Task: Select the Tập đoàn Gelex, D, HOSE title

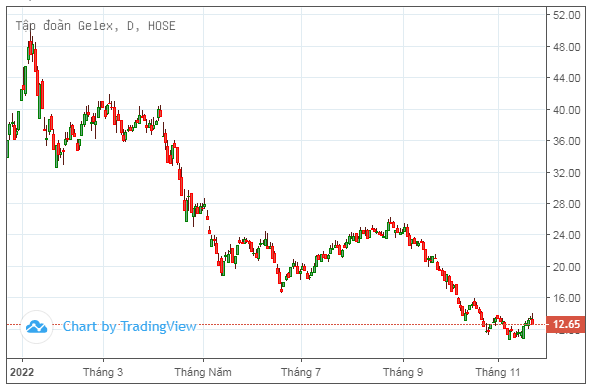Action: click(96, 26)
